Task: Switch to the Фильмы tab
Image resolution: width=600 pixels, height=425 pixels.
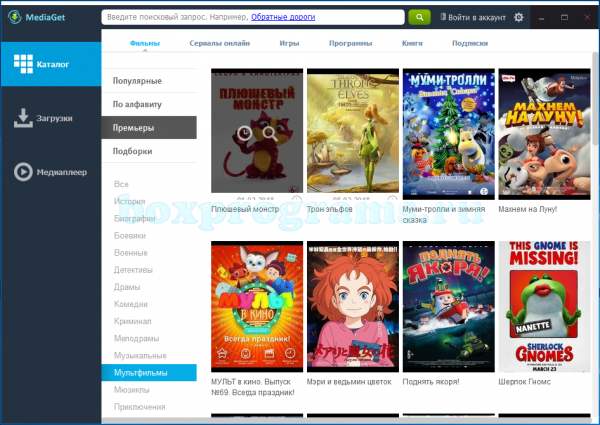Action: click(145, 43)
